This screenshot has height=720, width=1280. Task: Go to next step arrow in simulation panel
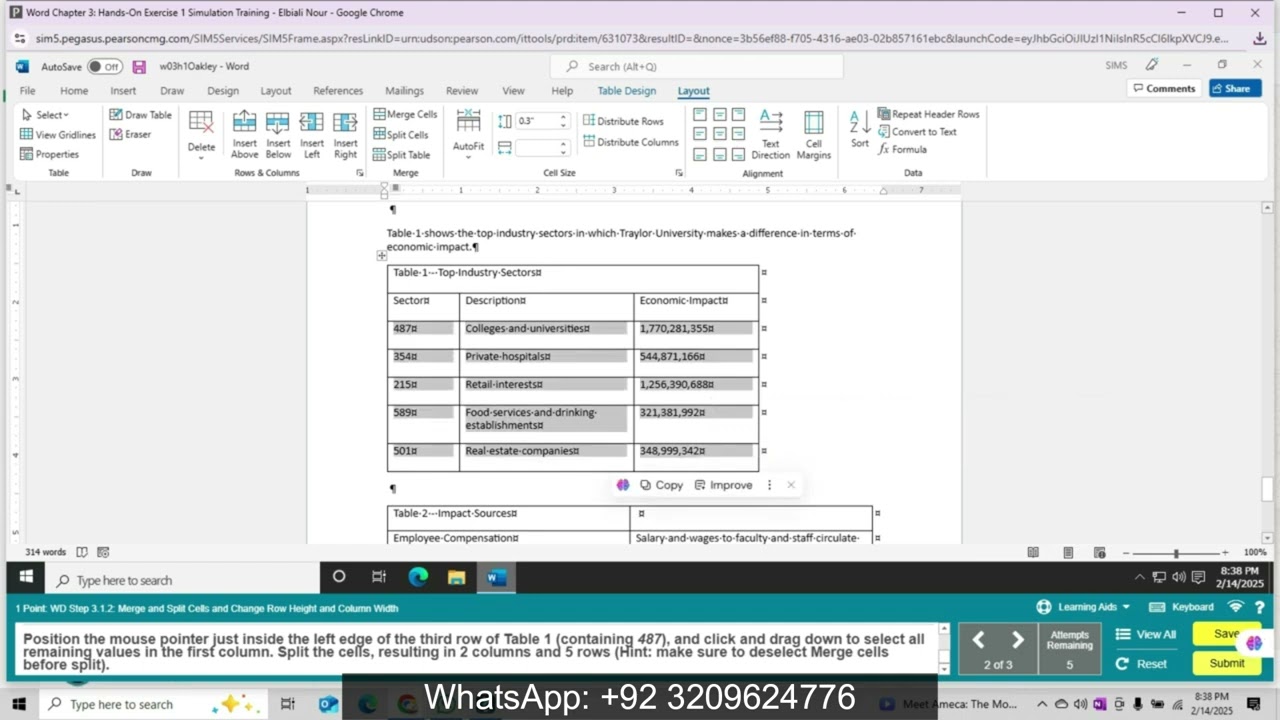pos(1017,639)
